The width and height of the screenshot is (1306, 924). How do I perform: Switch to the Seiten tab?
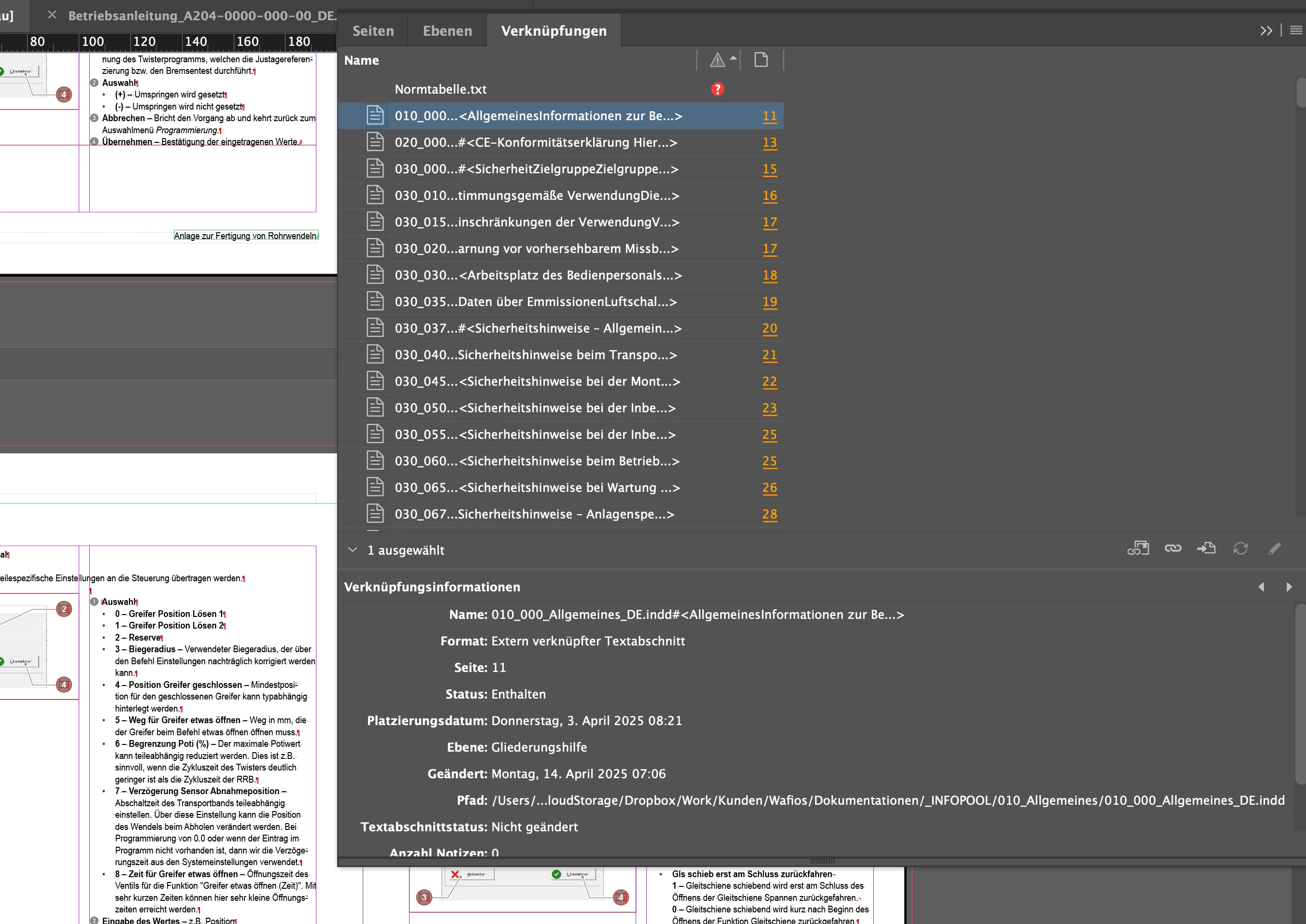tap(373, 31)
